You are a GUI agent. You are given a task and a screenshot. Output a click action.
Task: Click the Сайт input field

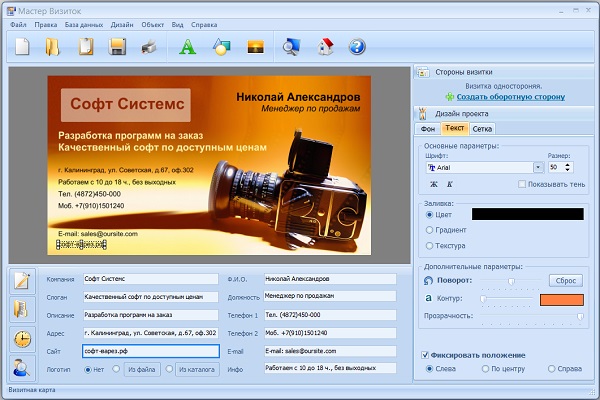150,351
